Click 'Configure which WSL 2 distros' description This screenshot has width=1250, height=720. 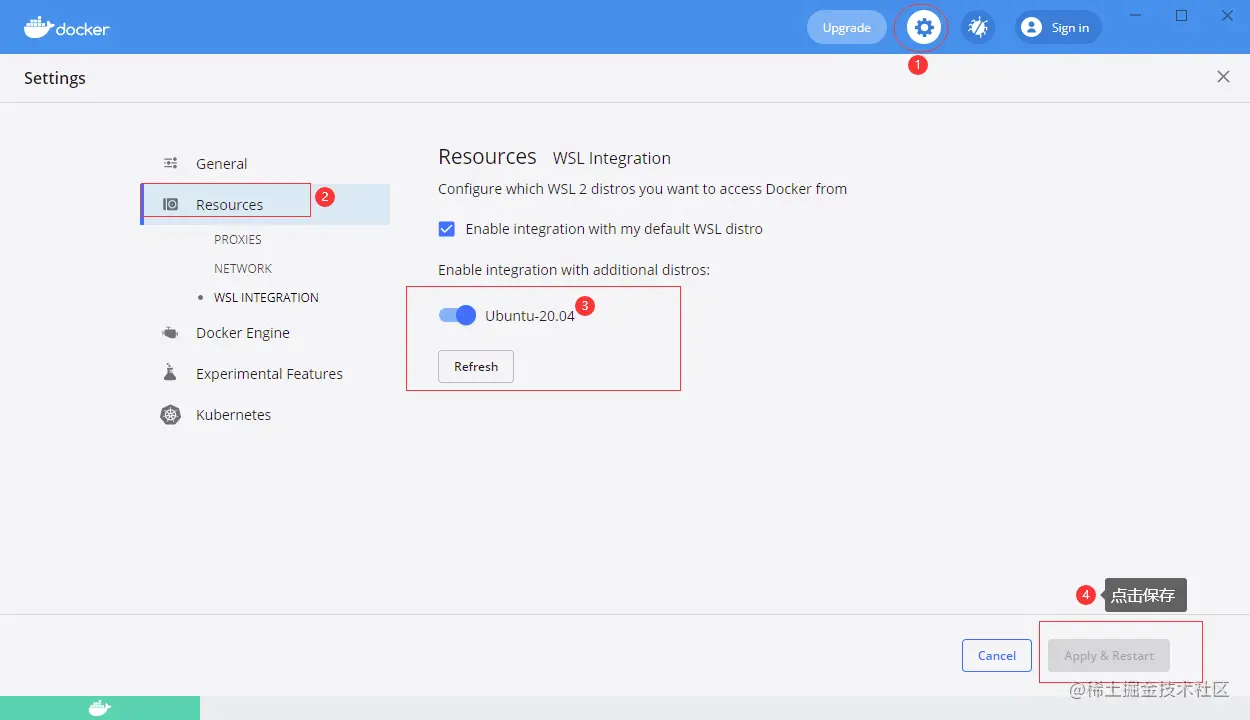click(x=643, y=188)
